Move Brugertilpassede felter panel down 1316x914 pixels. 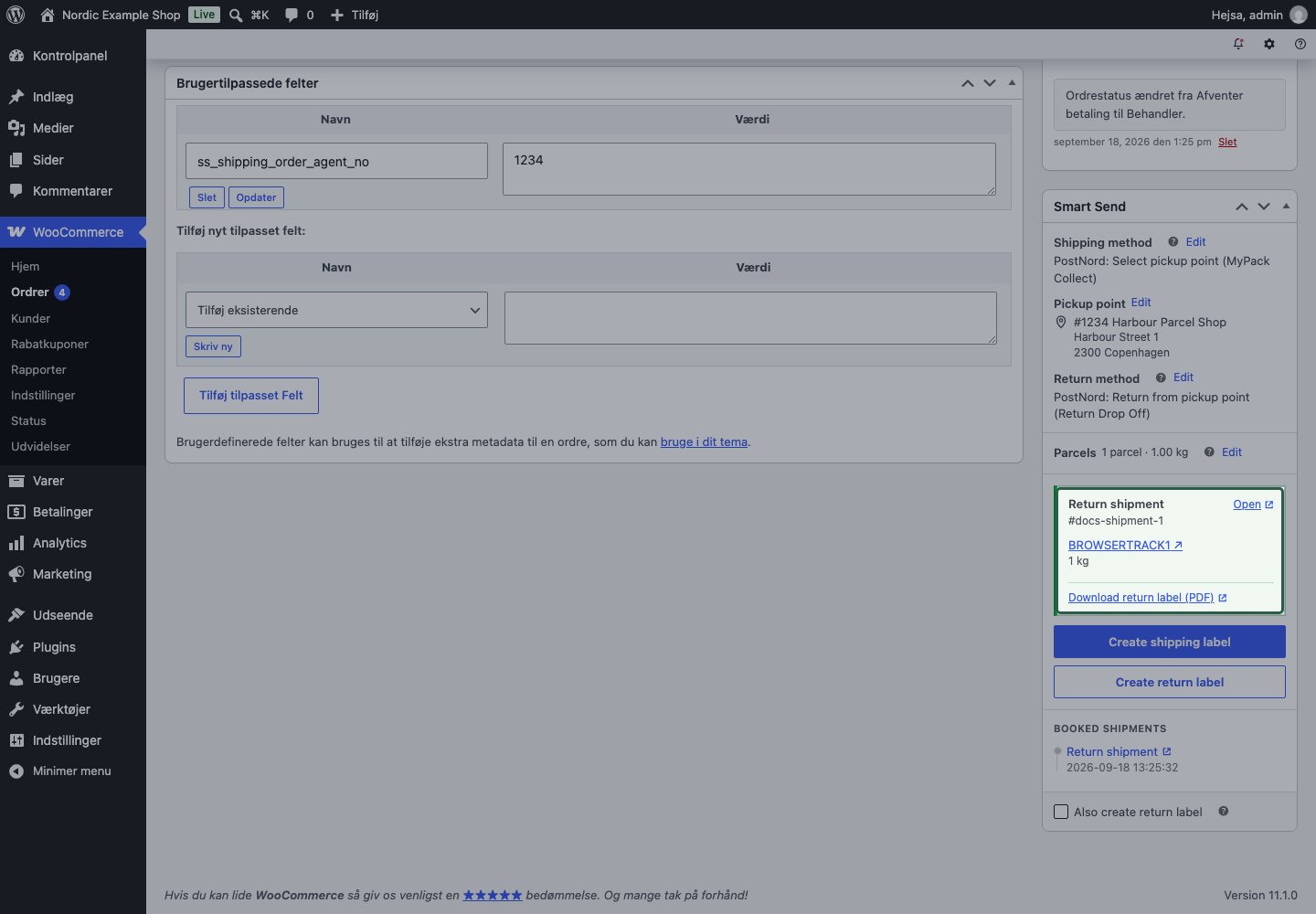(x=990, y=83)
